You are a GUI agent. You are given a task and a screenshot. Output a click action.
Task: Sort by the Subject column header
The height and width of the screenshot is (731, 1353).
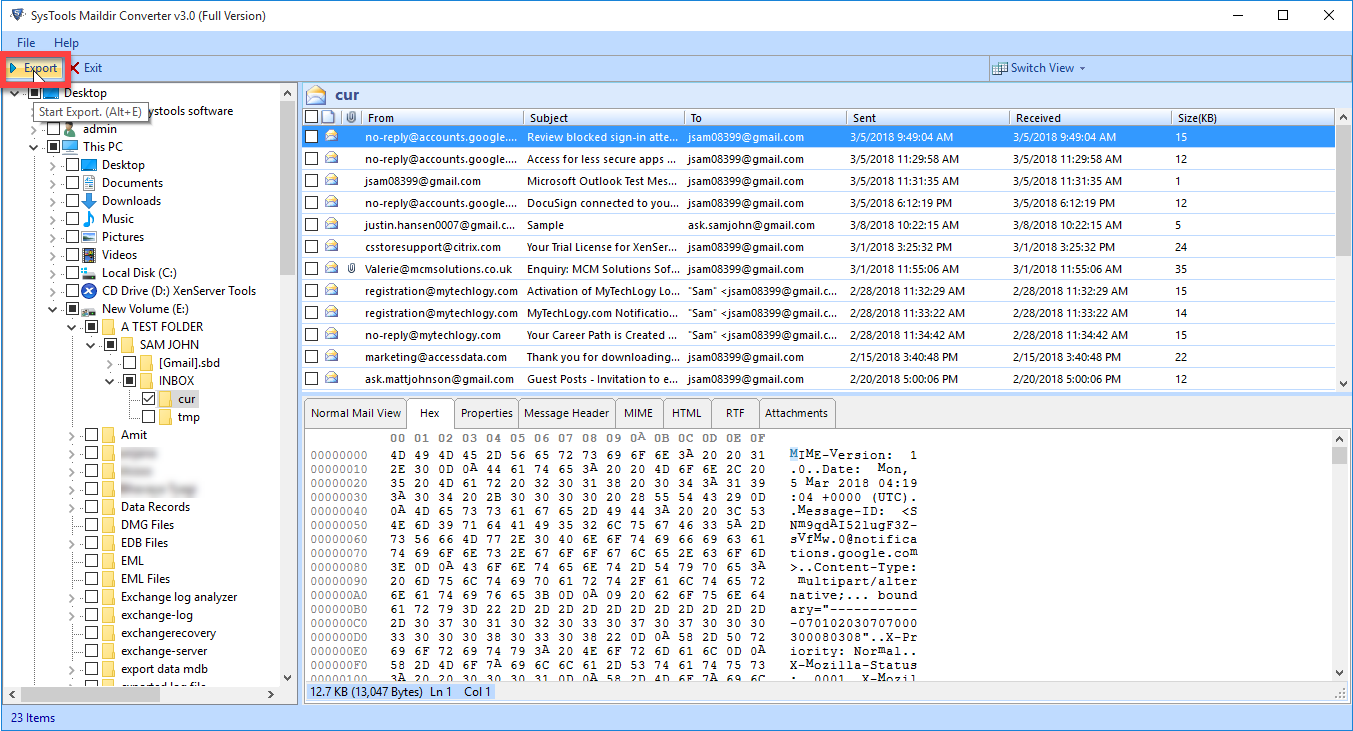coord(604,118)
